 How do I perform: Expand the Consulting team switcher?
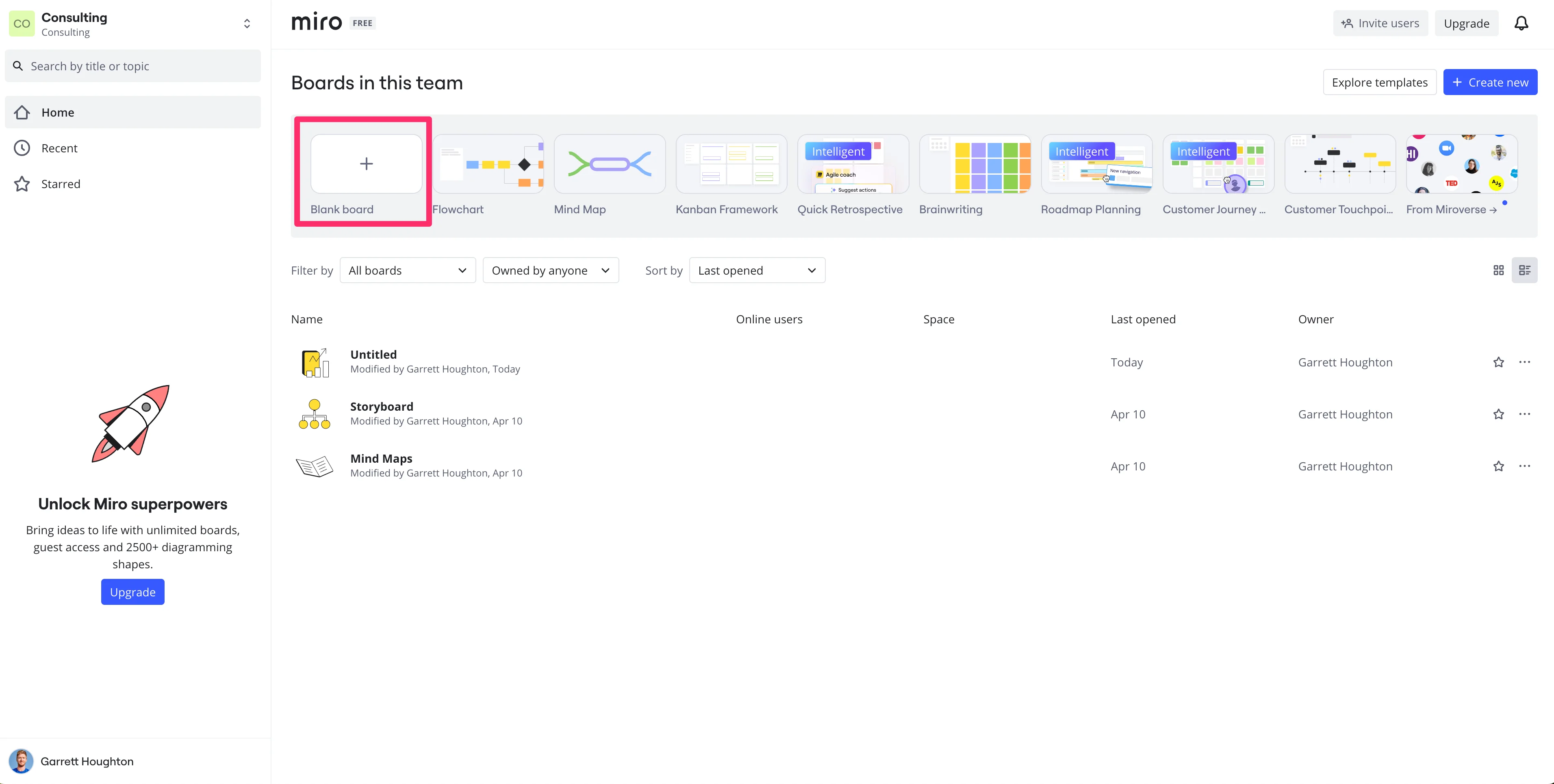coord(247,24)
